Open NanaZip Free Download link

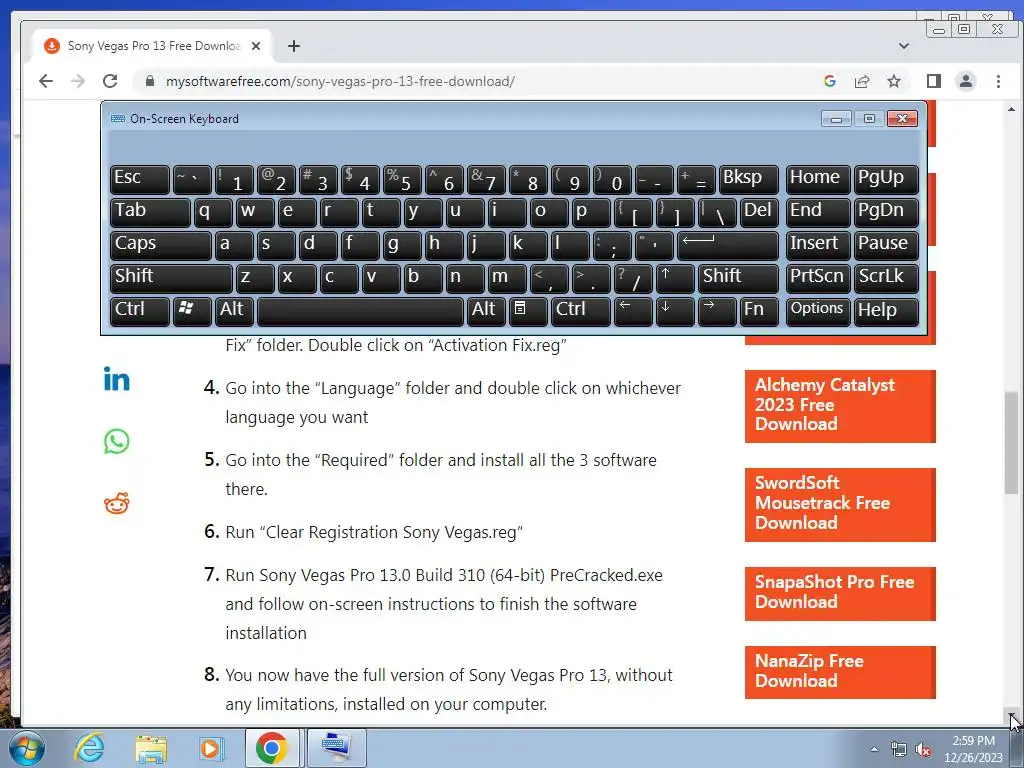840,672
